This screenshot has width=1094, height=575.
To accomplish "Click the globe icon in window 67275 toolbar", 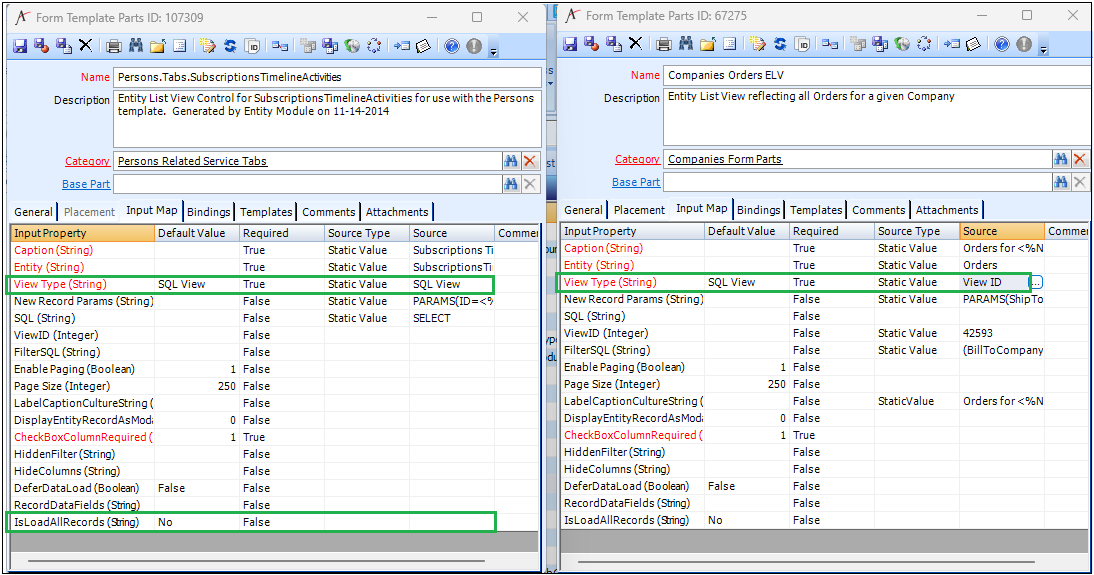I will point(902,45).
